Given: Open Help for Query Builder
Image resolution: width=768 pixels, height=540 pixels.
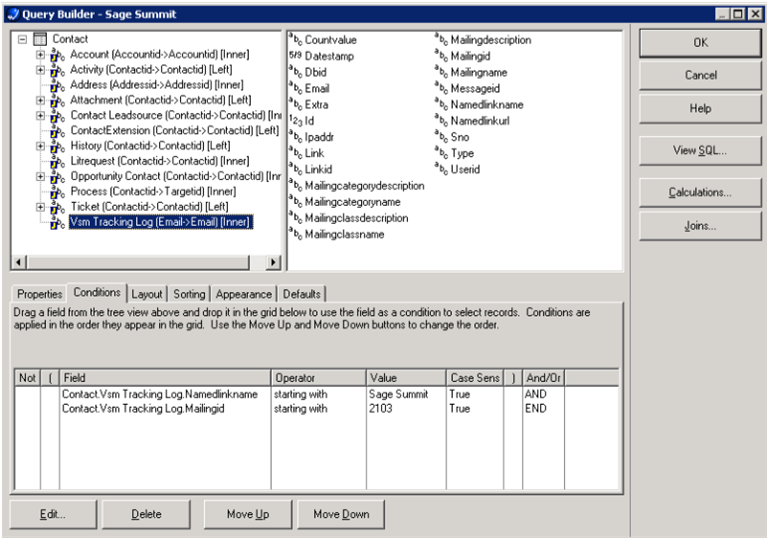Looking at the screenshot, I should click(700, 108).
